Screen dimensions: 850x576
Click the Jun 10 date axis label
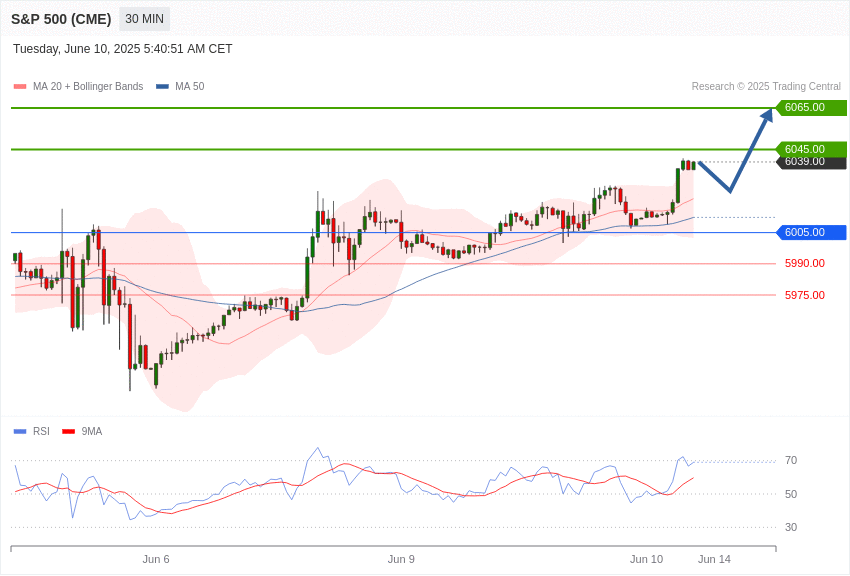coord(646,559)
